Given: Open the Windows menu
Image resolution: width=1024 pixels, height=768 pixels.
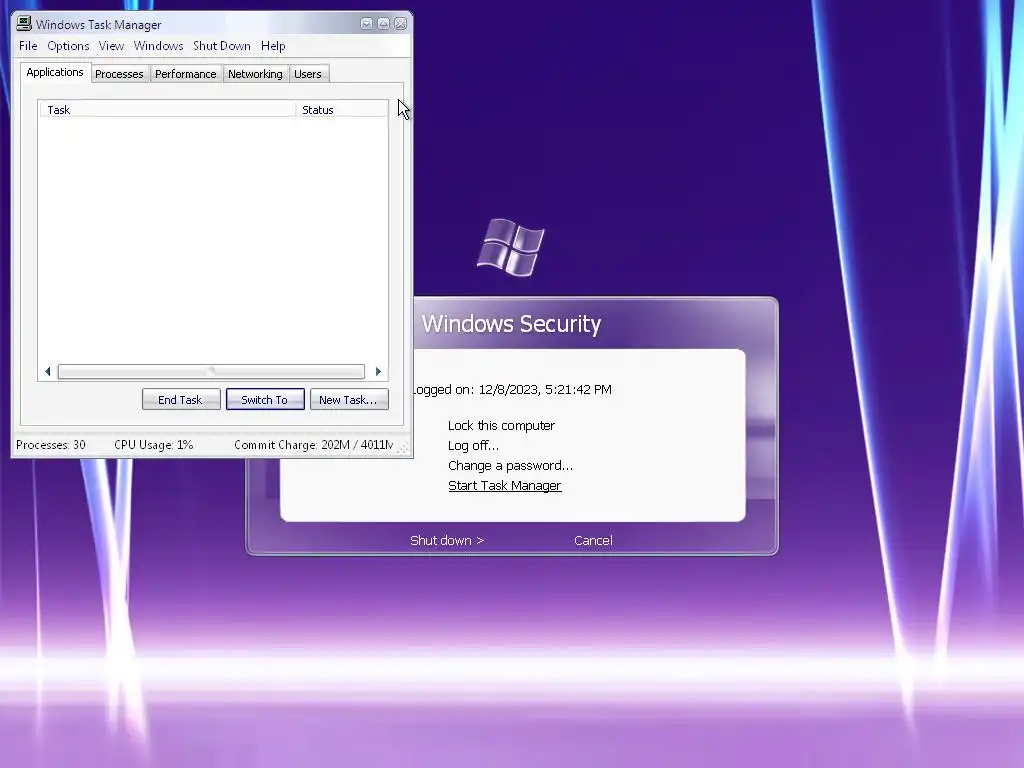Looking at the screenshot, I should [x=158, y=46].
